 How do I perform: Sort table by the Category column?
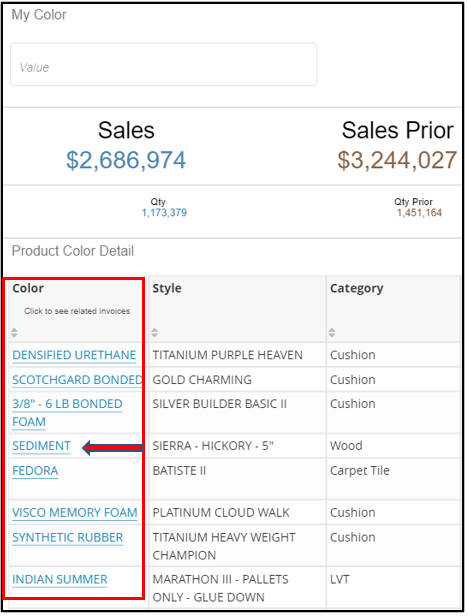click(332, 332)
